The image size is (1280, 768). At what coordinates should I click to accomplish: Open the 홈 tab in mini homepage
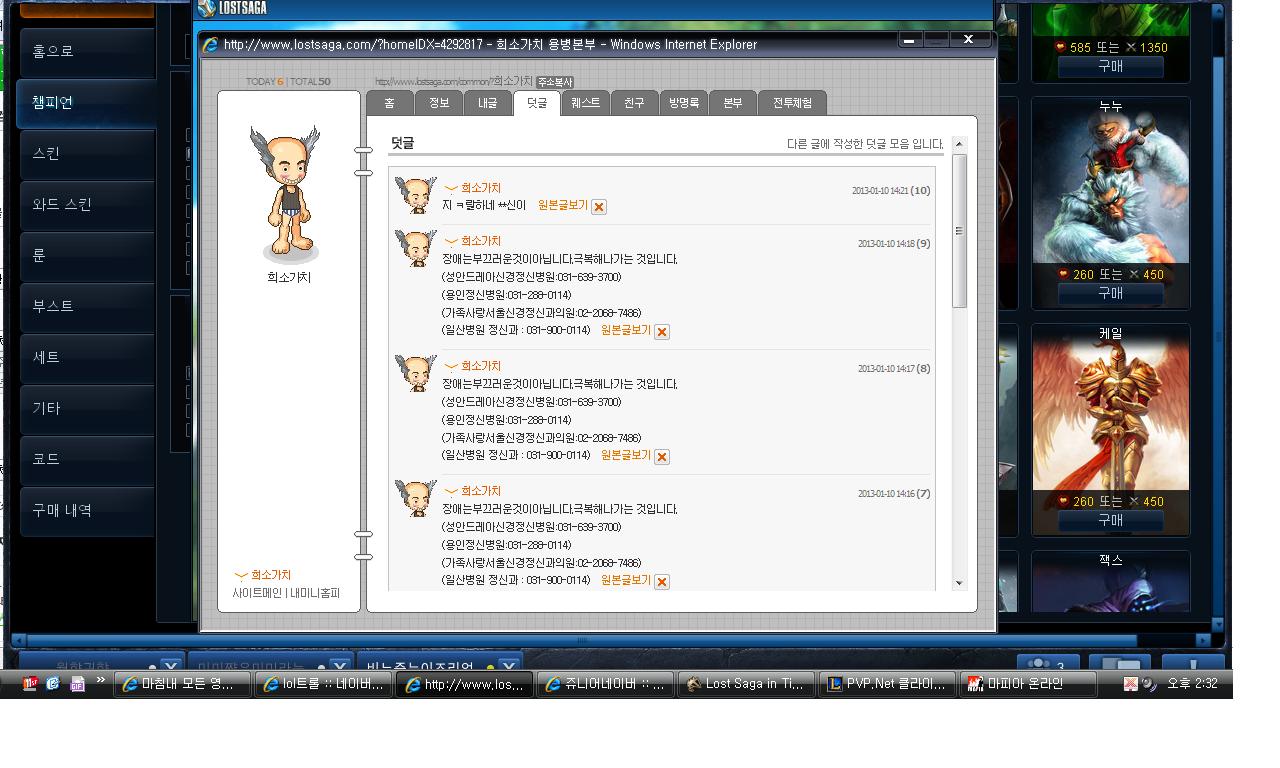[x=390, y=103]
